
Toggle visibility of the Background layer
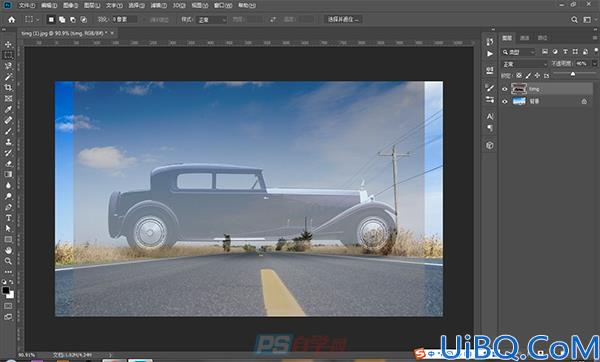505,101
